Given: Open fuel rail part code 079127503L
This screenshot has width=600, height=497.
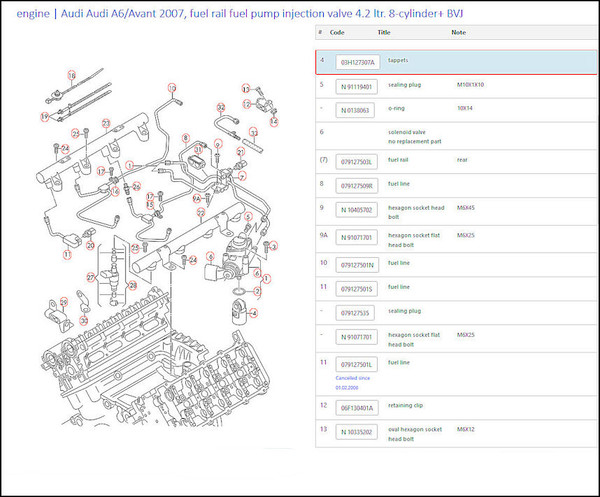Looking at the screenshot, I should [x=357, y=161].
